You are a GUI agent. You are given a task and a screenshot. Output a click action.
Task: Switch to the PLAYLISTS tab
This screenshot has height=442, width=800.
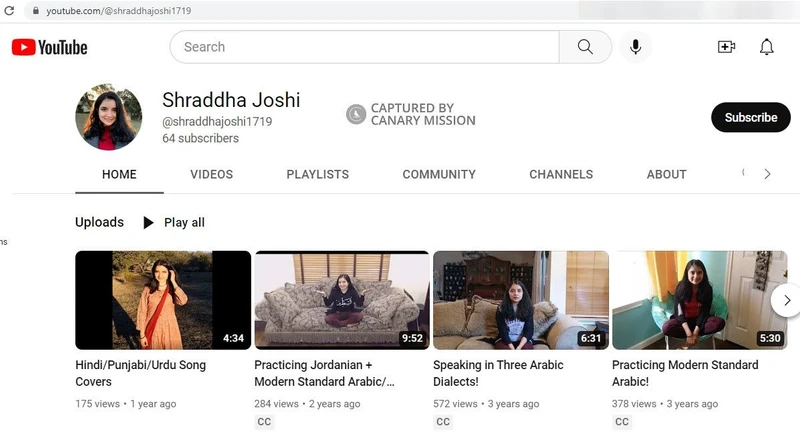[317, 175]
